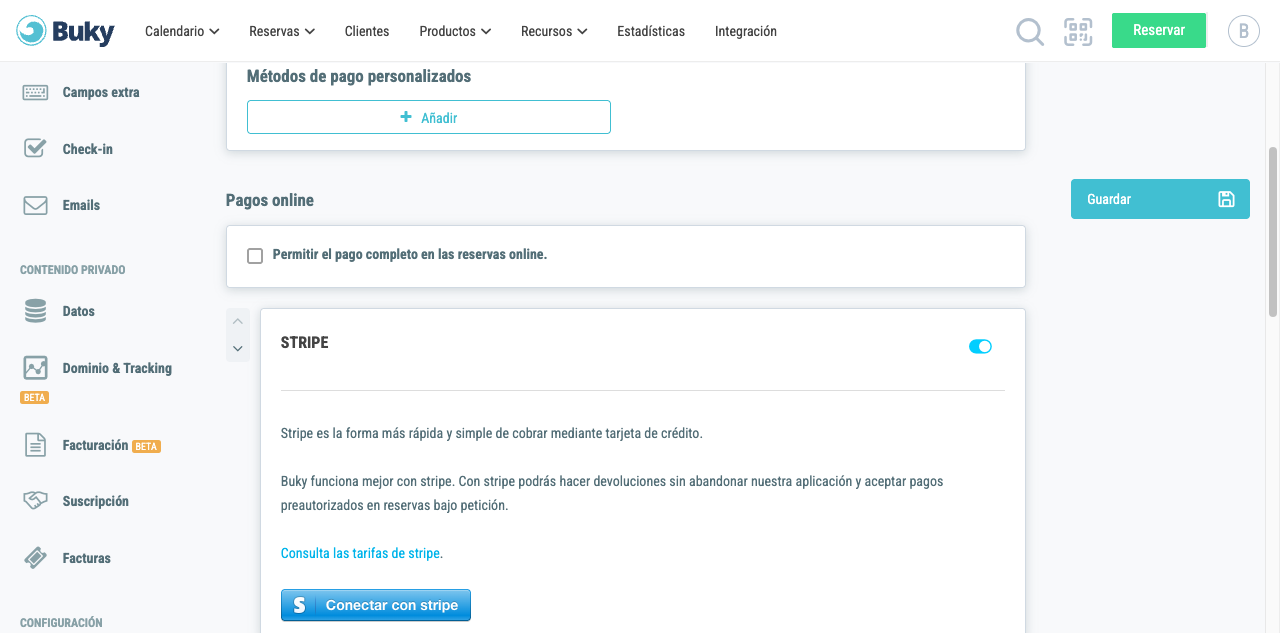
Task: Click Métodos de pago personalizados heading
Action: click(359, 76)
